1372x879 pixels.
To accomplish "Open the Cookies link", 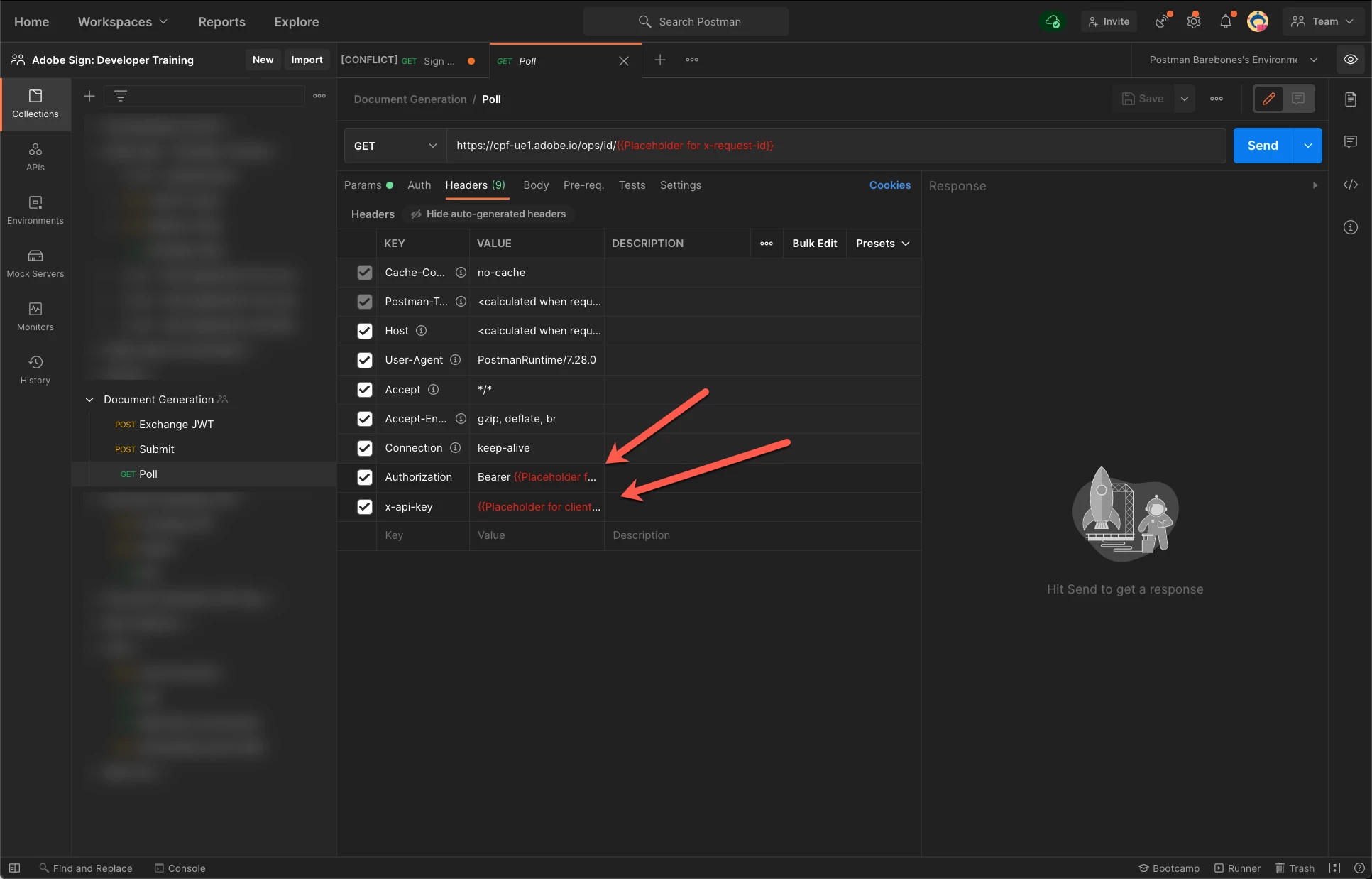I will click(x=889, y=185).
